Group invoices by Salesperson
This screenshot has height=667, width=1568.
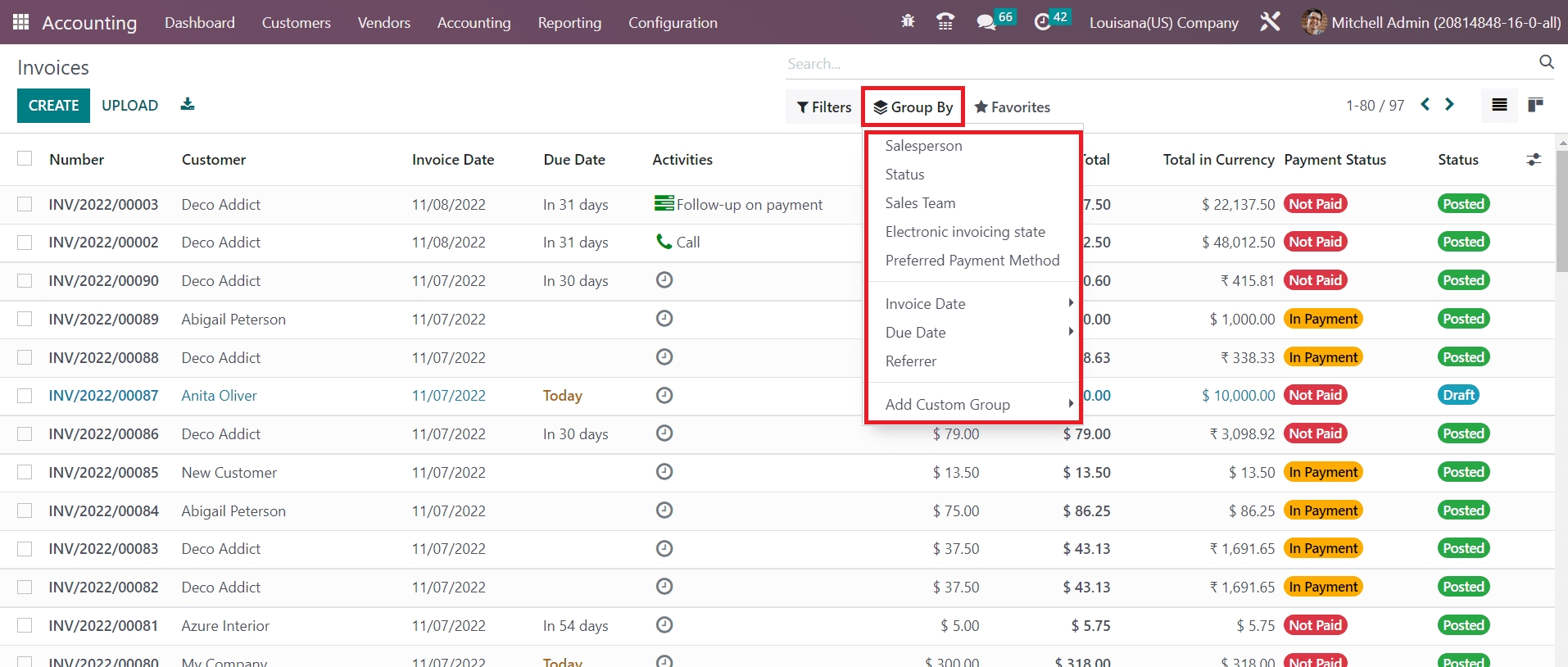[923, 146]
